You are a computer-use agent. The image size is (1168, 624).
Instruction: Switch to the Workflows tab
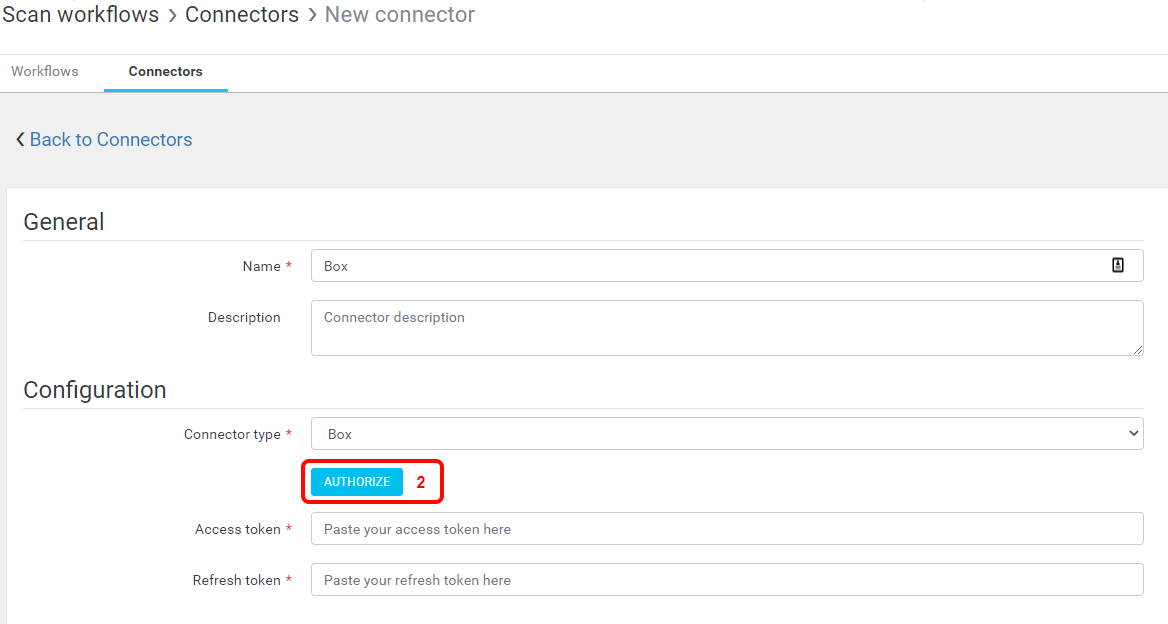tap(45, 72)
